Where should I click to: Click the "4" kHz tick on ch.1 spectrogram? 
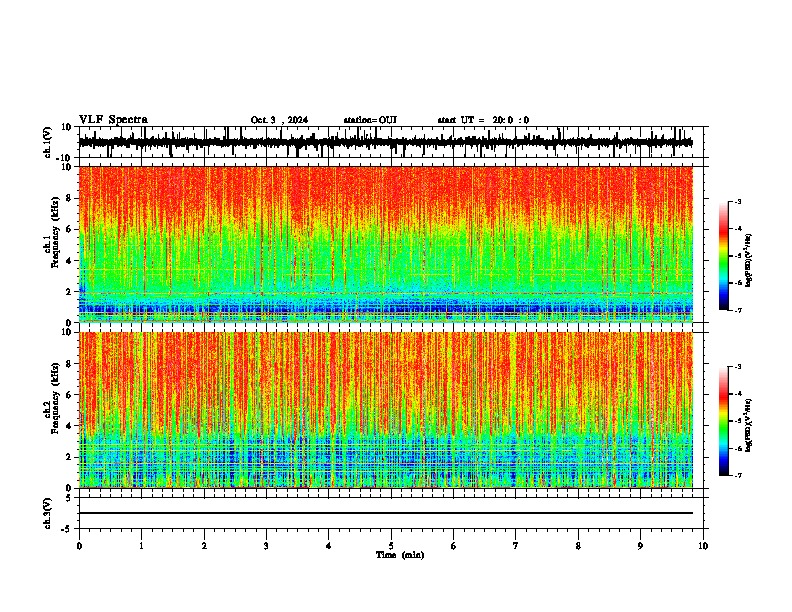(x=70, y=261)
